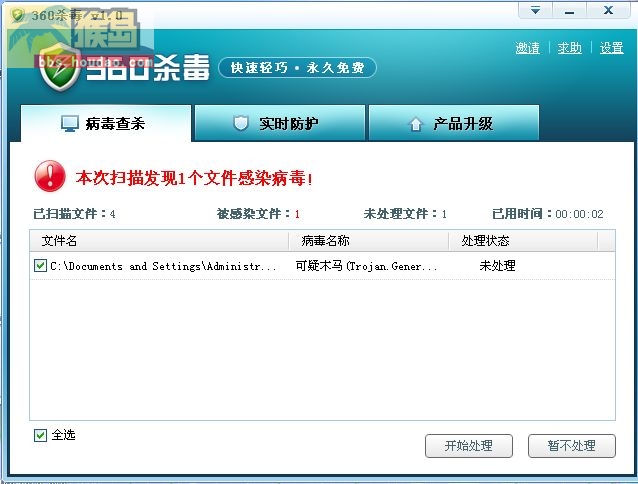Click the 快速轻巧·永久免费 slogan badge
The image size is (638, 484).
(x=297, y=68)
